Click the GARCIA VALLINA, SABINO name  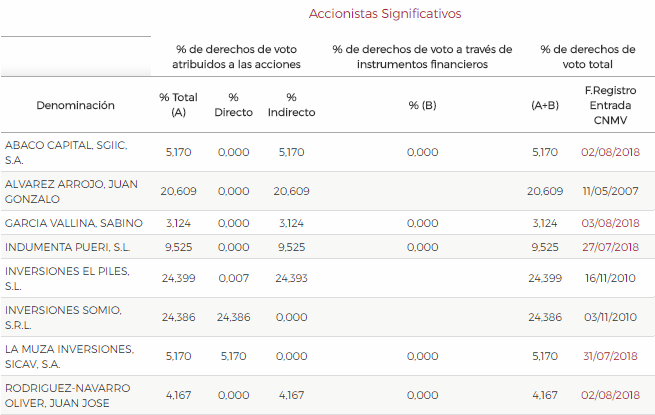74,223
